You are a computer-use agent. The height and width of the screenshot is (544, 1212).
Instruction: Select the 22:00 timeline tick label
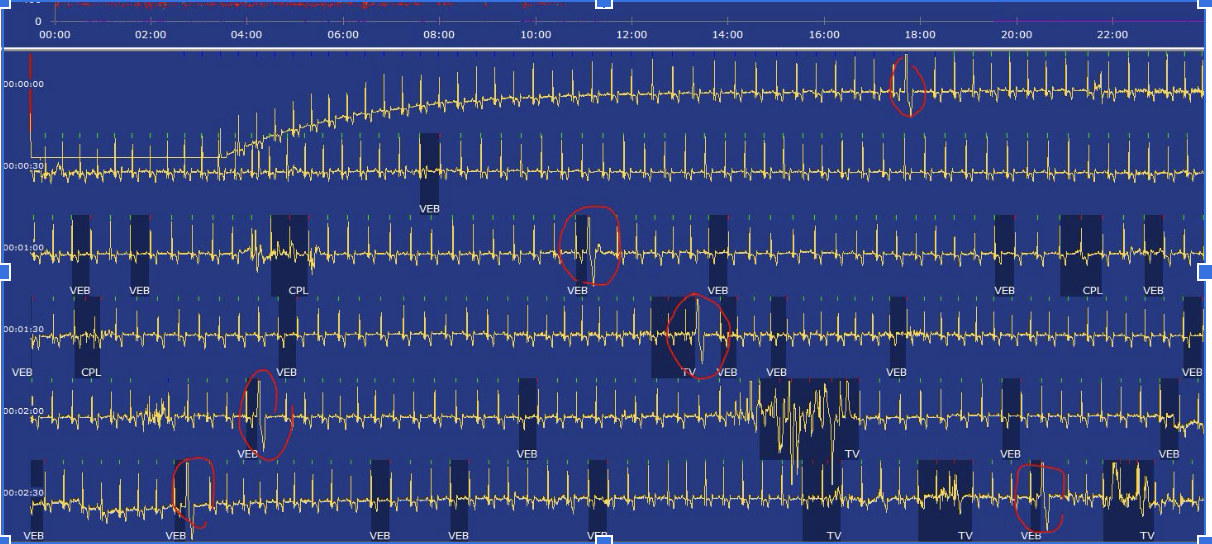click(x=1112, y=35)
